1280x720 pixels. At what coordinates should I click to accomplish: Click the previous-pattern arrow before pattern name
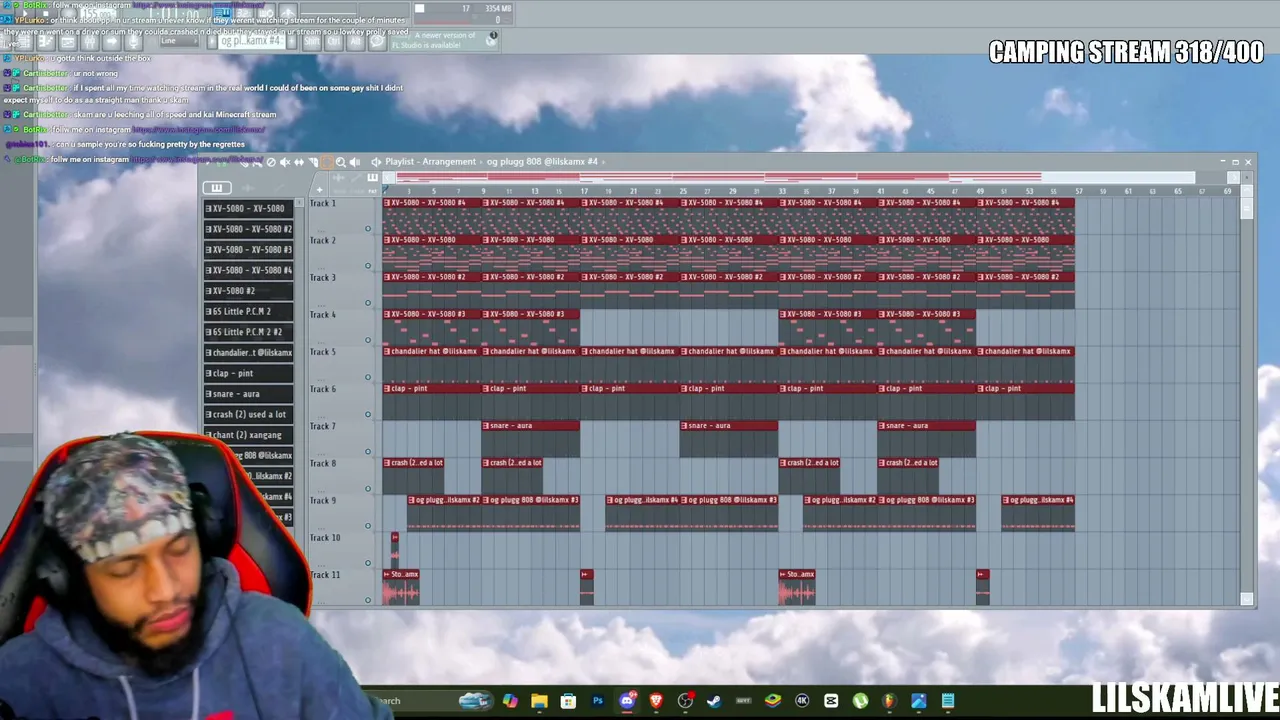click(x=212, y=41)
